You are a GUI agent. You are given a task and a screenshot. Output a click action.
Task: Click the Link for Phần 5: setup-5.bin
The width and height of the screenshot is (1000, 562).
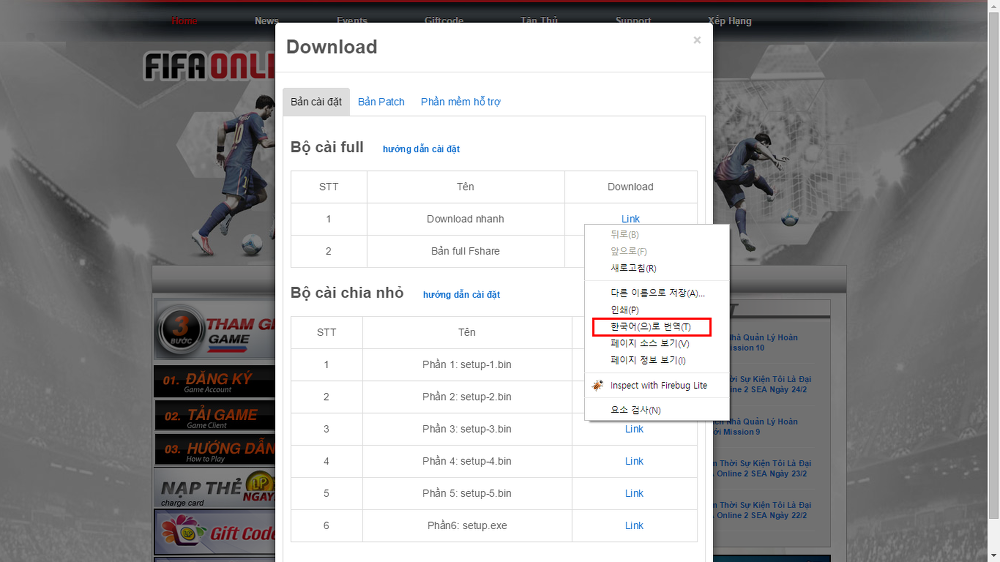point(634,493)
